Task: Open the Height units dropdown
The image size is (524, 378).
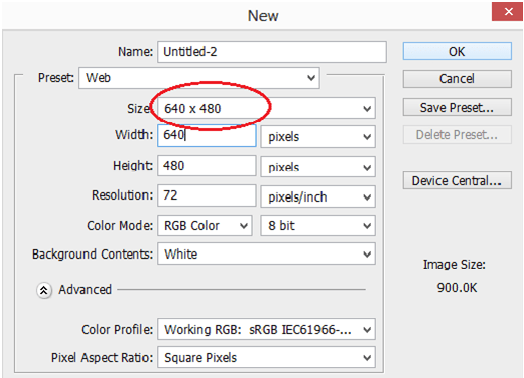Action: (x=318, y=166)
